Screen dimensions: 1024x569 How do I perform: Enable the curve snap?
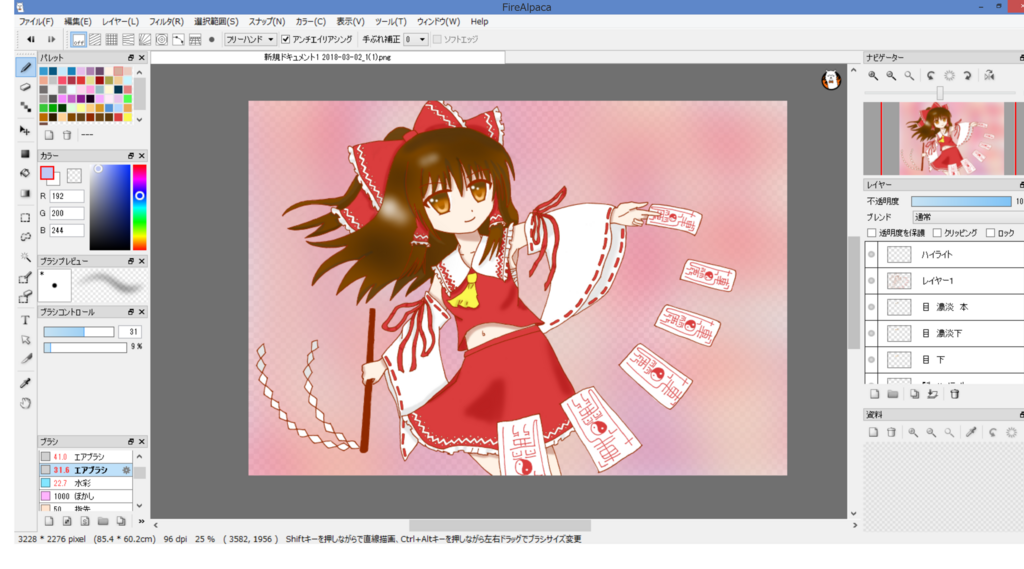(x=178, y=40)
